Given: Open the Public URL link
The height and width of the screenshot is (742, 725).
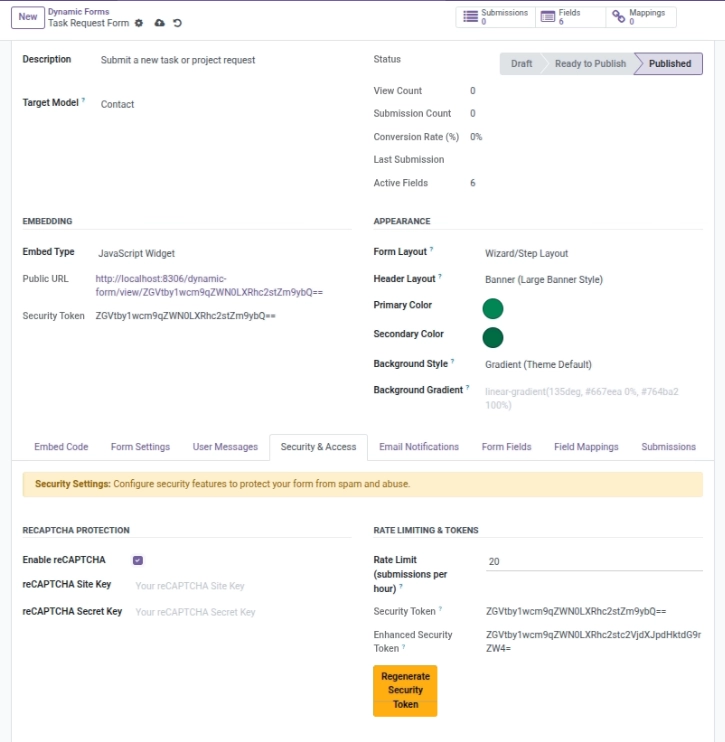Looking at the screenshot, I should pyautogui.click(x=209, y=285).
